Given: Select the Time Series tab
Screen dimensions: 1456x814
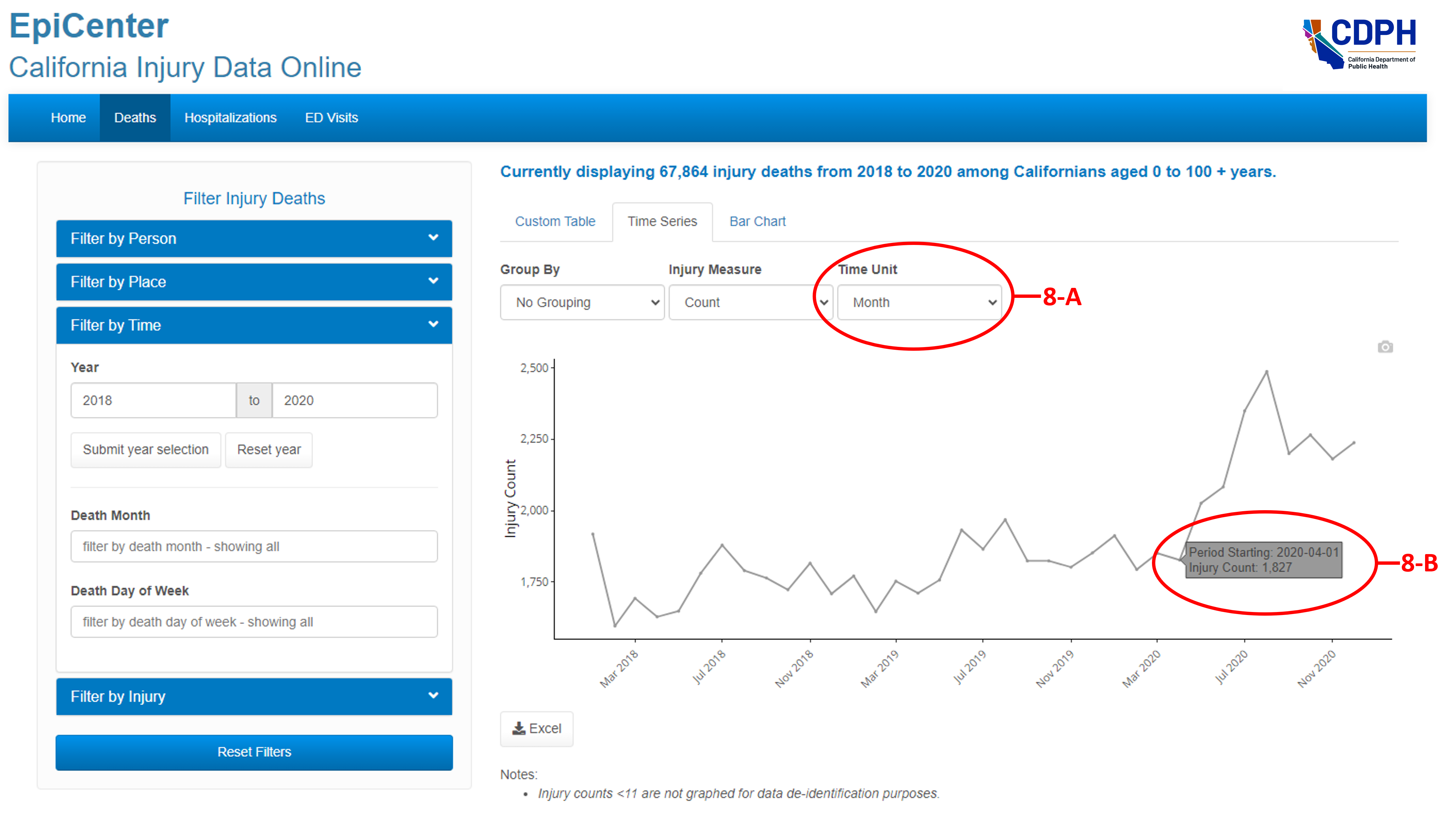Looking at the screenshot, I should click(x=662, y=221).
